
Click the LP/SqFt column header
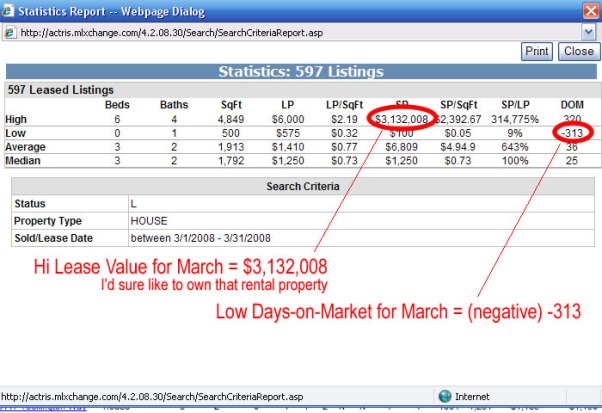pos(343,104)
